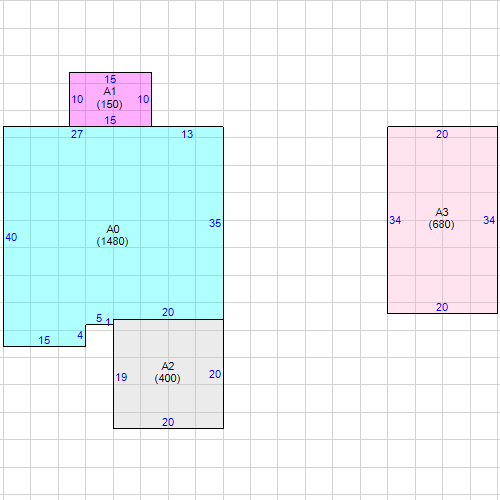Click the 20 dimension on A3's top edge
500x500 pixels.
(442, 134)
